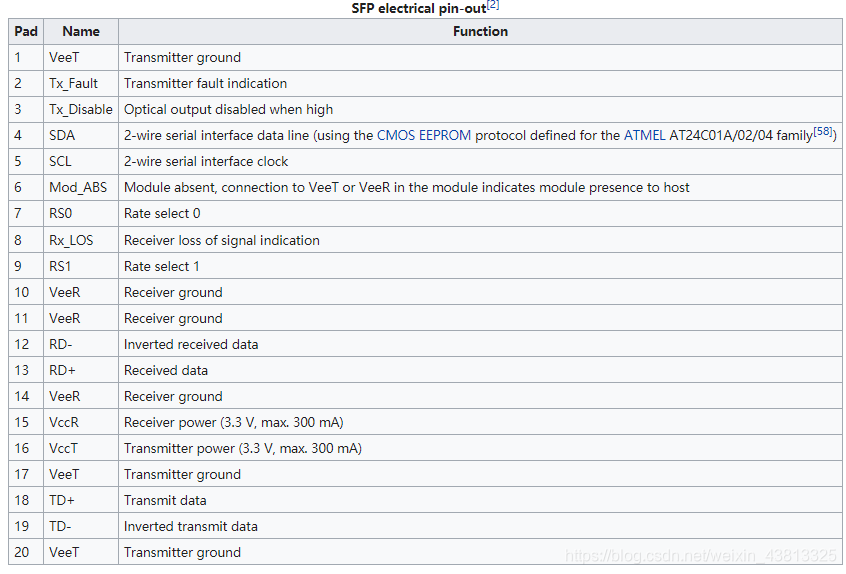This screenshot has width=846, height=574.
Task: Select the Rx_LOS name cell
Action: (x=81, y=240)
